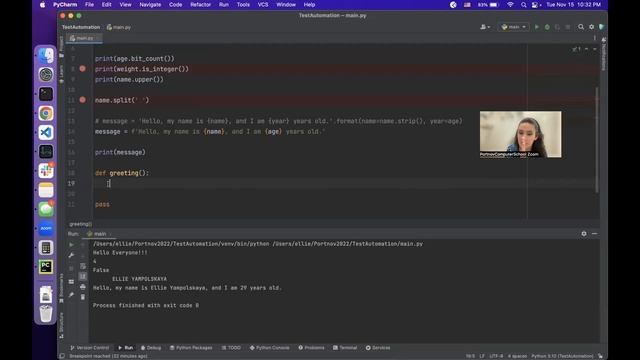Open the Tools menu

(243, 4)
